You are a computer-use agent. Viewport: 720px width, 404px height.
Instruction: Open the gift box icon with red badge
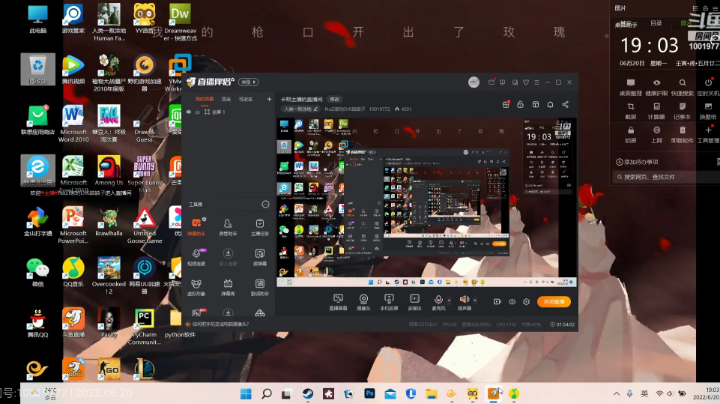click(506, 104)
